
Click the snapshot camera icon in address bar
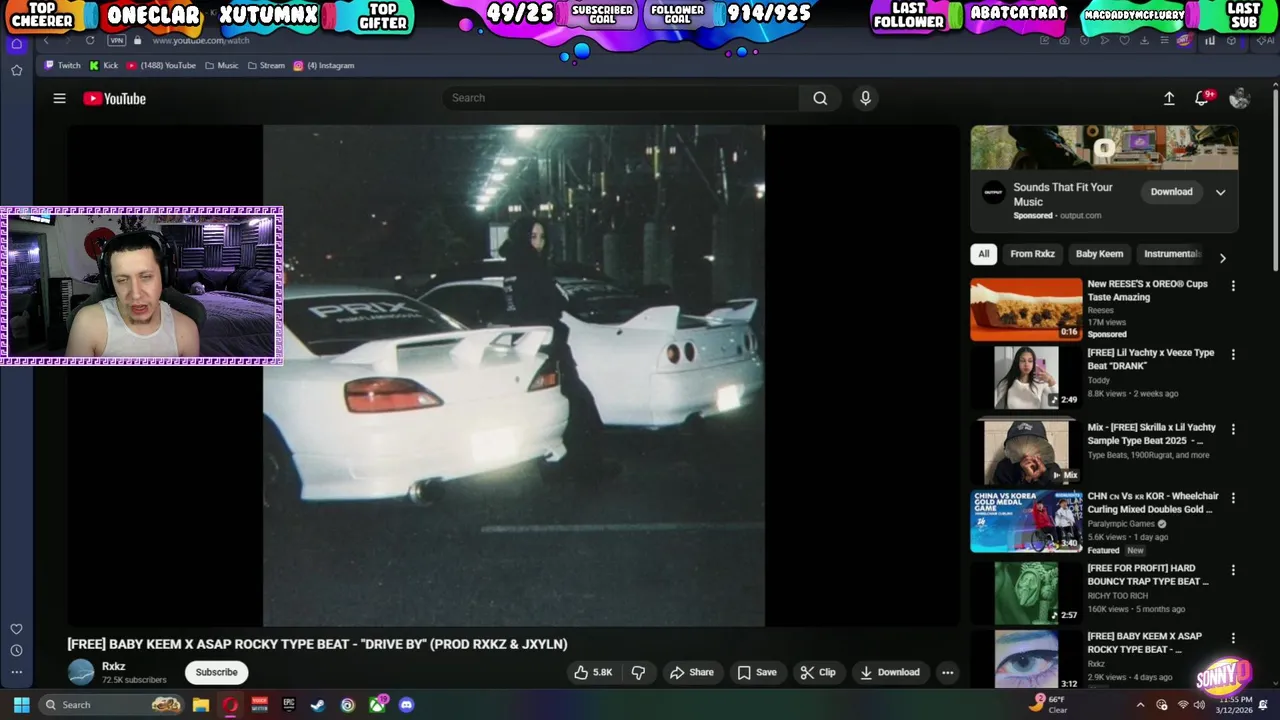(x=1064, y=41)
